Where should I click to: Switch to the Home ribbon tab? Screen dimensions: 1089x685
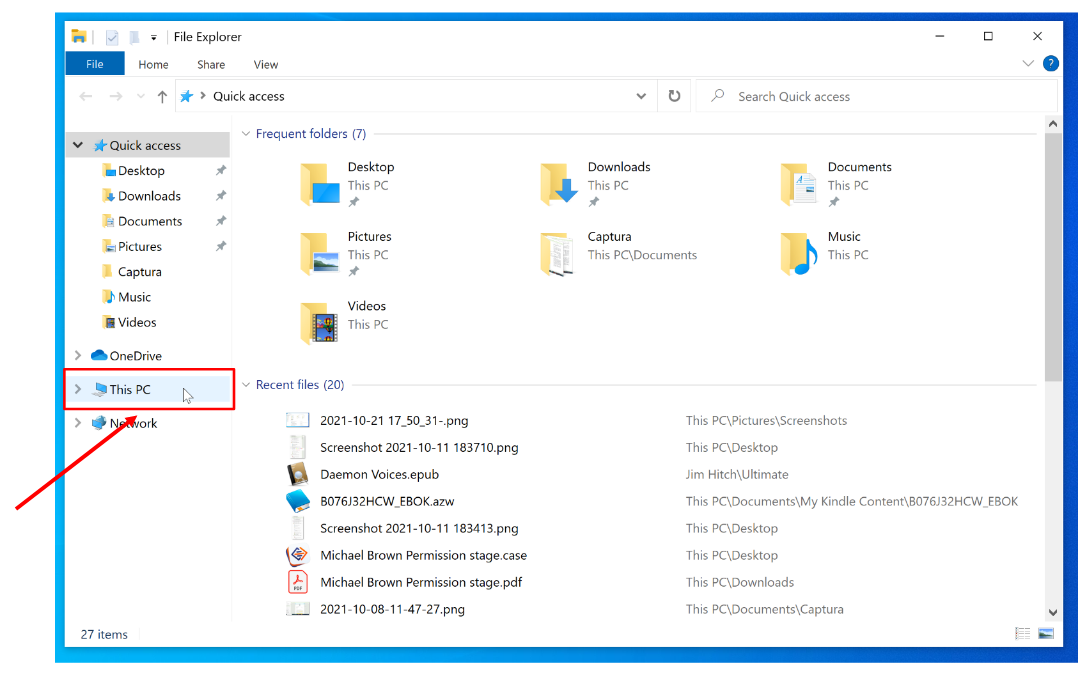tap(153, 65)
